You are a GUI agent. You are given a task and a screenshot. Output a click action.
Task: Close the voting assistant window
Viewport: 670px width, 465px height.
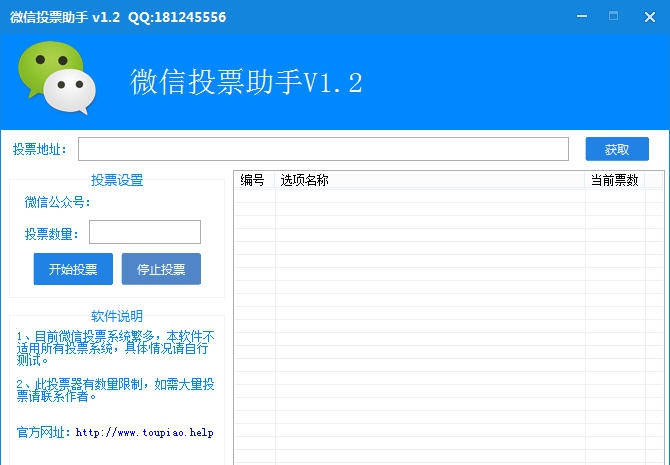pos(650,17)
